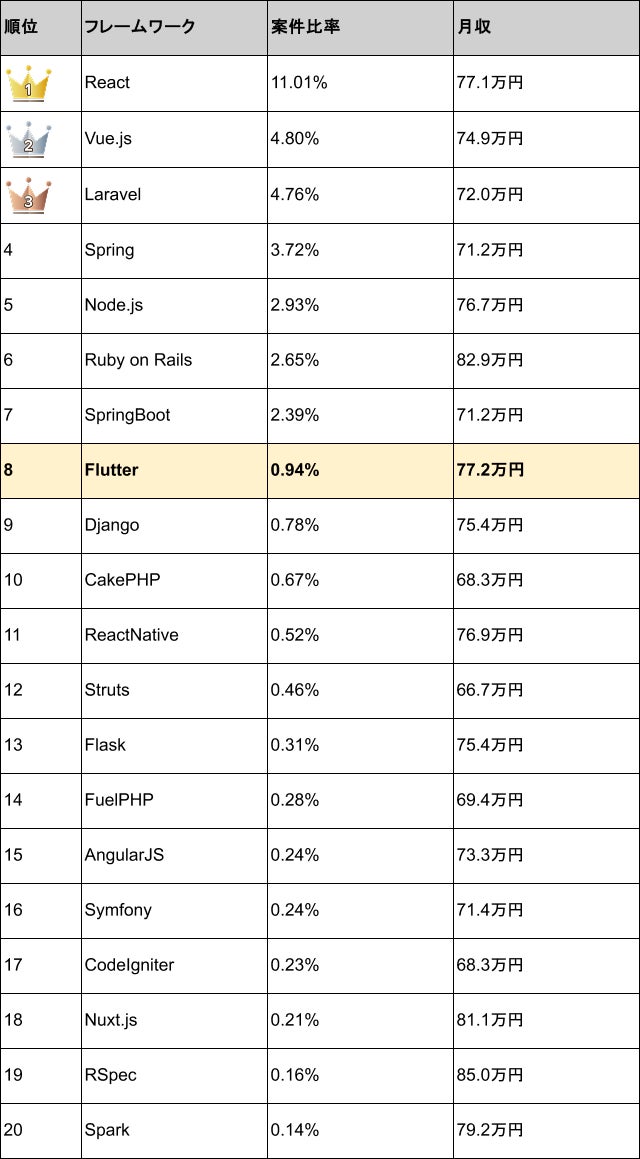Click the React framework cell
Screen dimensions: 640x1159
click(174, 84)
